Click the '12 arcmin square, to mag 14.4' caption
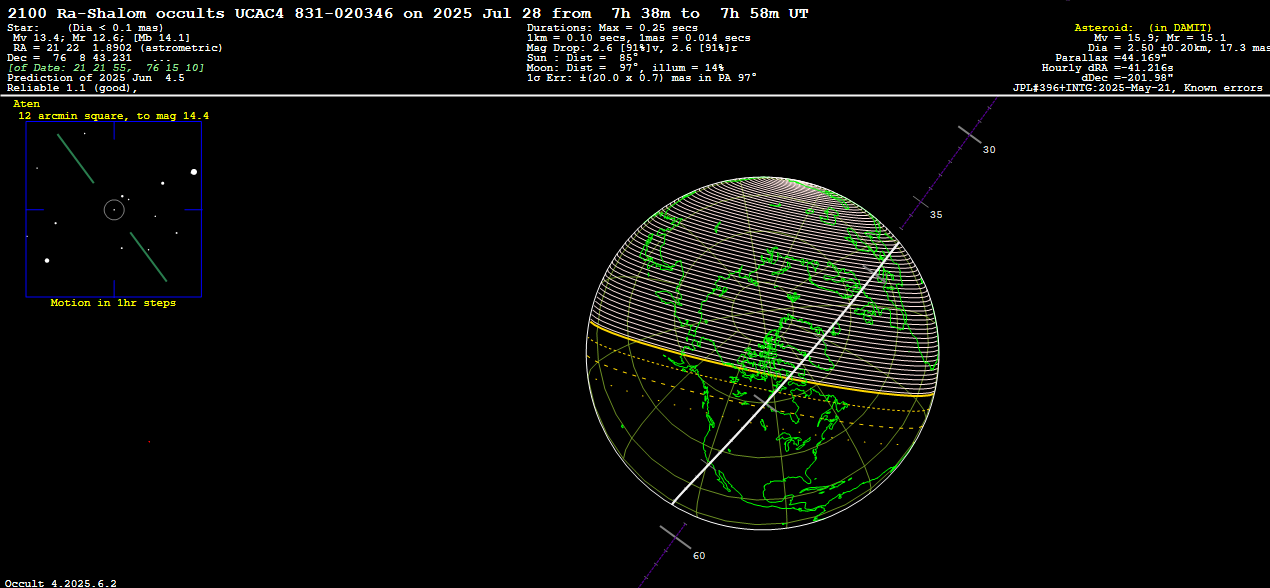The width and height of the screenshot is (1270, 588). 113,116
